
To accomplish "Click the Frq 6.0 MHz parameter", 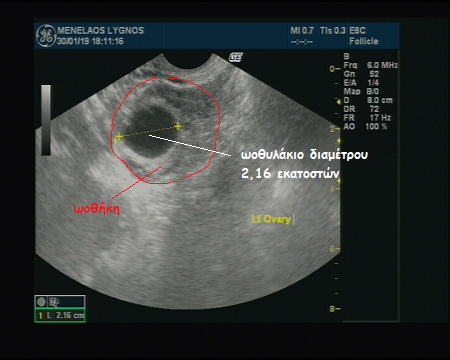I will pos(371,65).
